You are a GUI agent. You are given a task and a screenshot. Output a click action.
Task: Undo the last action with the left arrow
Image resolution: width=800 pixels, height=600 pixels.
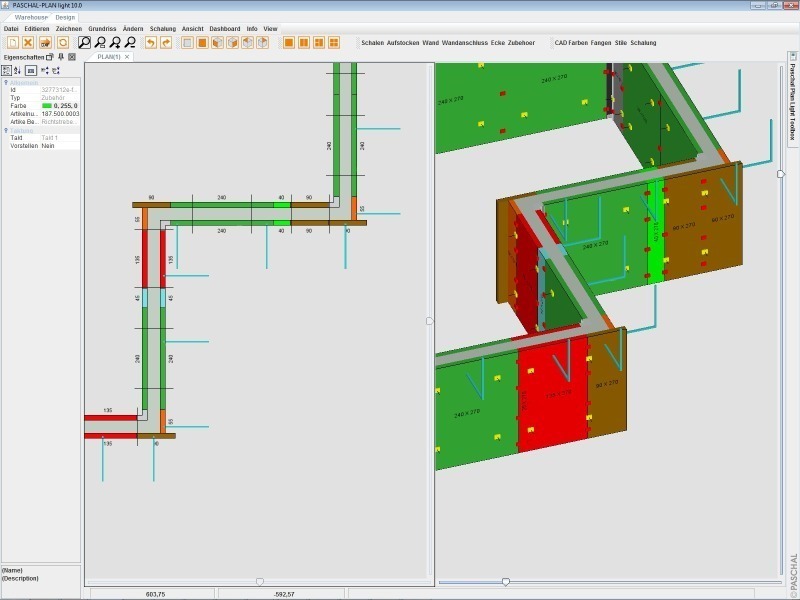point(151,43)
